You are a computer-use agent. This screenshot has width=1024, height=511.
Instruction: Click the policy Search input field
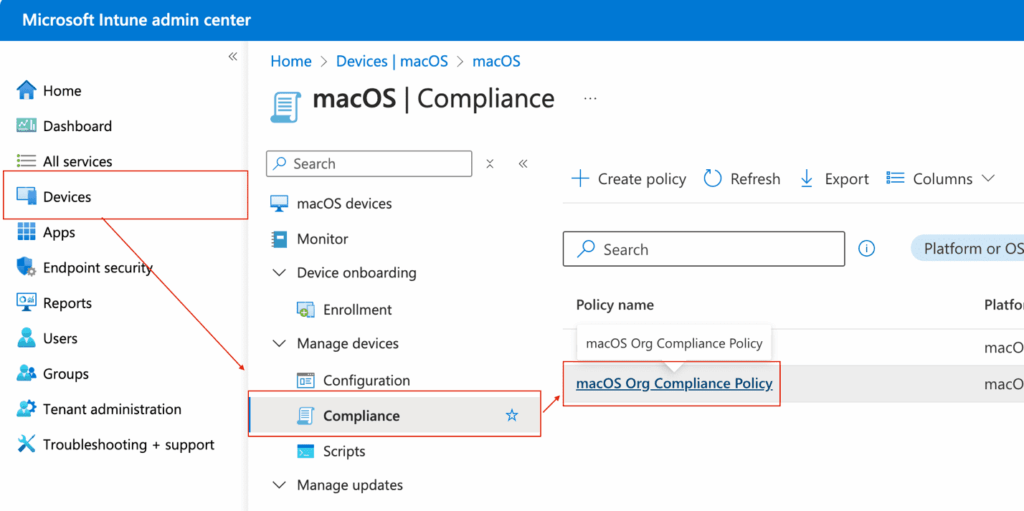click(704, 250)
